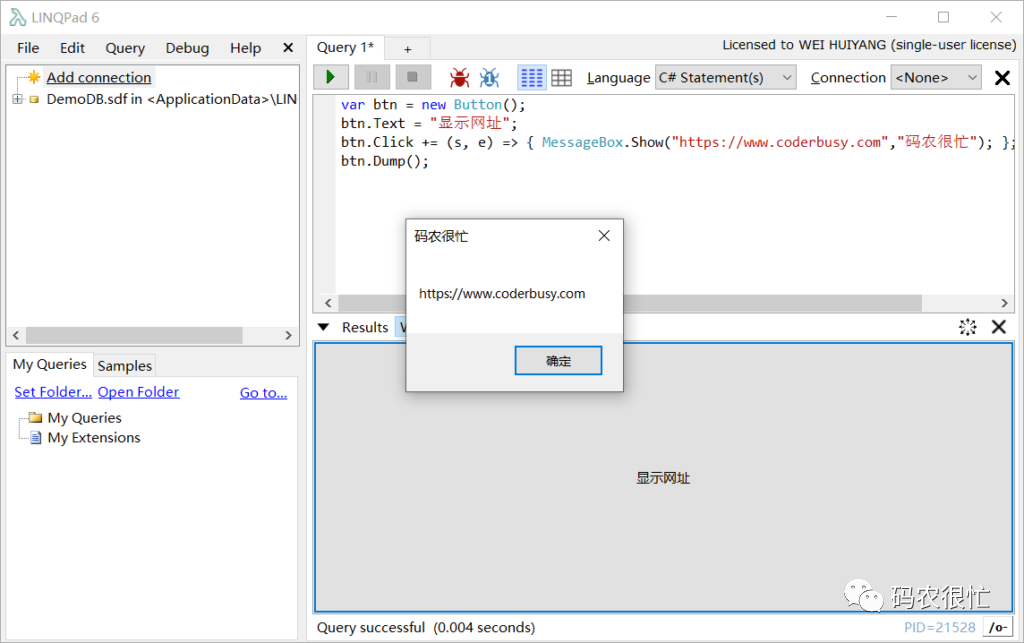Image resolution: width=1024 pixels, height=643 pixels.
Task: Run the query with the green play button
Action: 330,77
